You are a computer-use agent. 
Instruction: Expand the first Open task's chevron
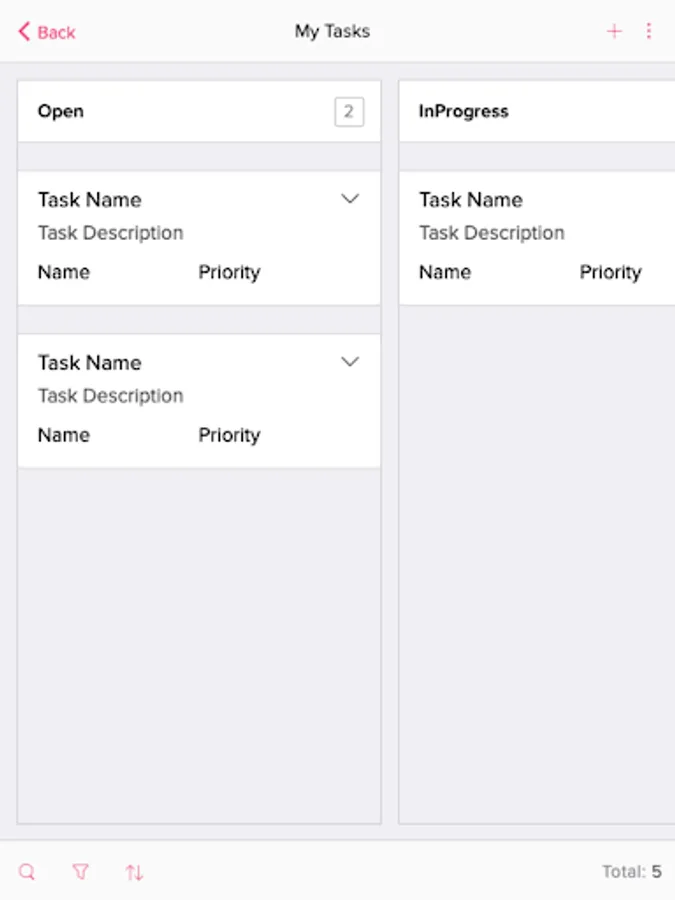click(x=350, y=199)
